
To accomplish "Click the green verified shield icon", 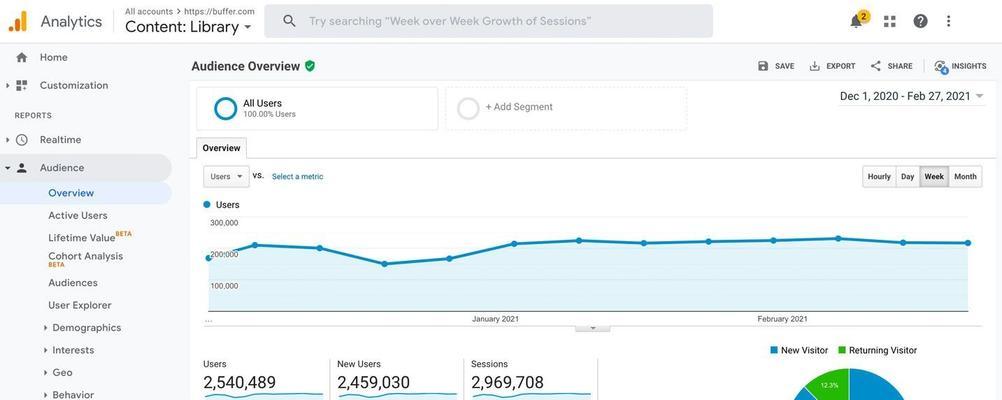I will [310, 66].
